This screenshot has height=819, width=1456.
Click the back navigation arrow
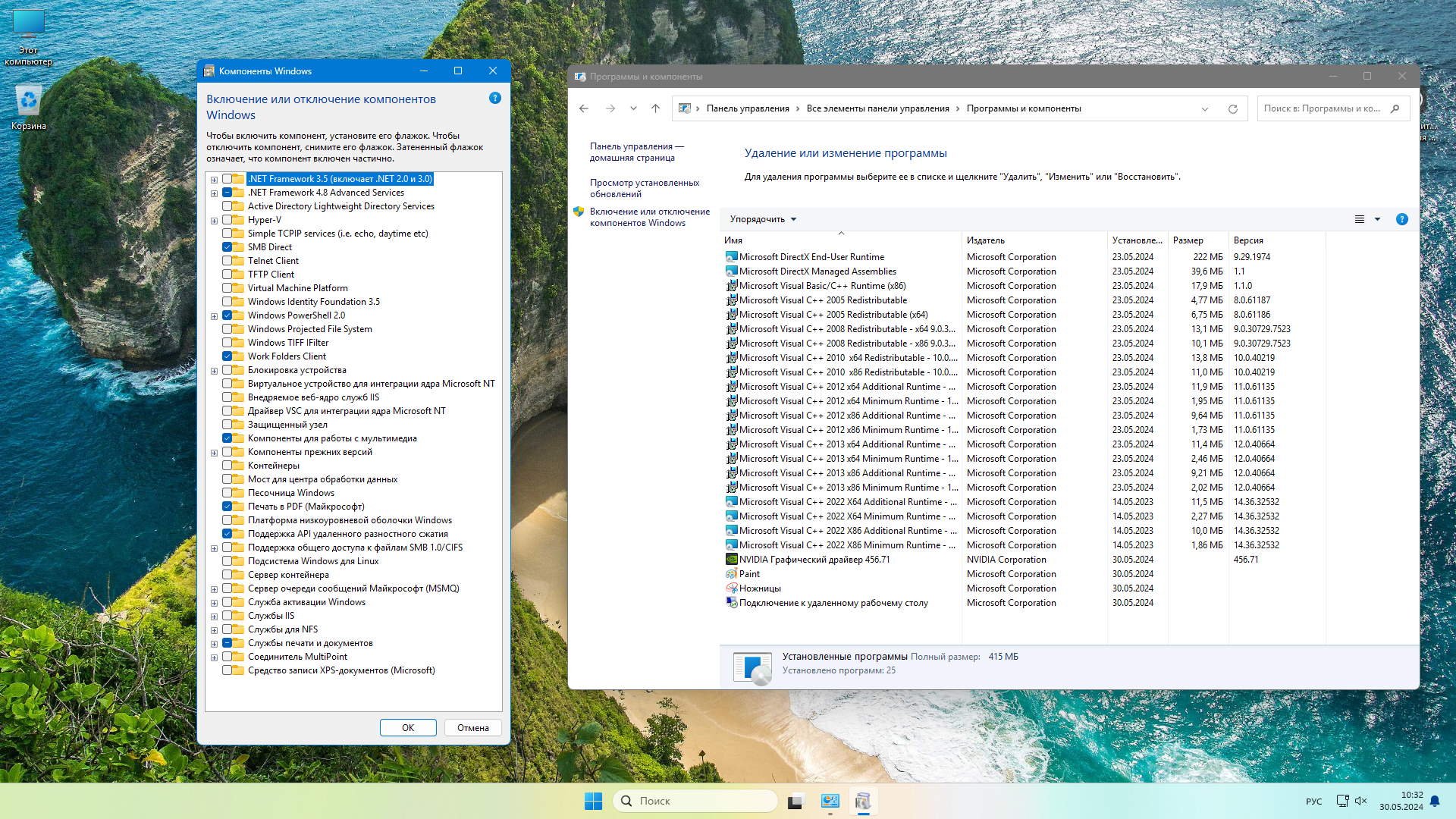[583, 108]
